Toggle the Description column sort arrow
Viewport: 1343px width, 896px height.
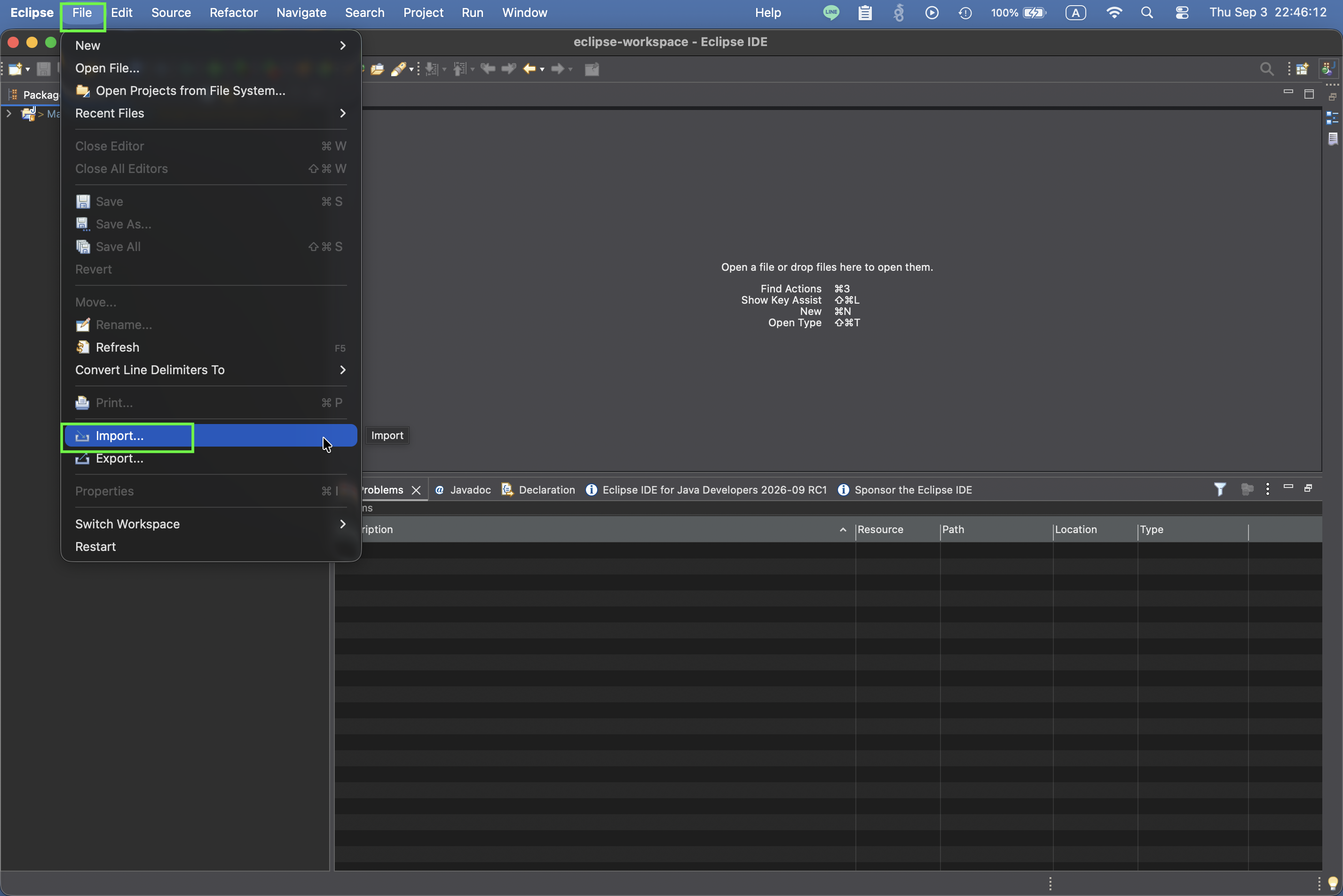pyautogui.click(x=843, y=530)
